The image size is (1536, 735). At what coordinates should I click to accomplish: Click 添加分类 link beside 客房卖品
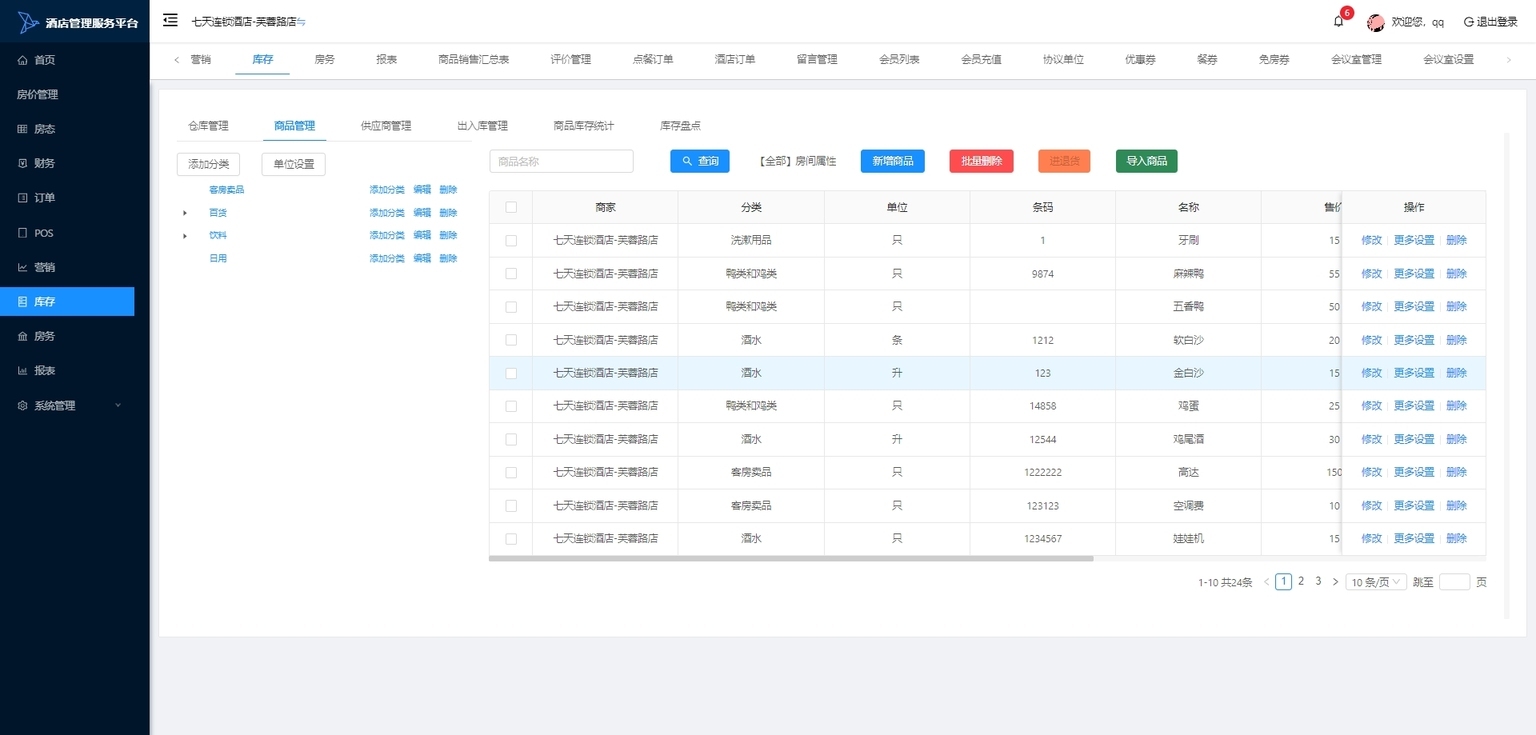(387, 190)
